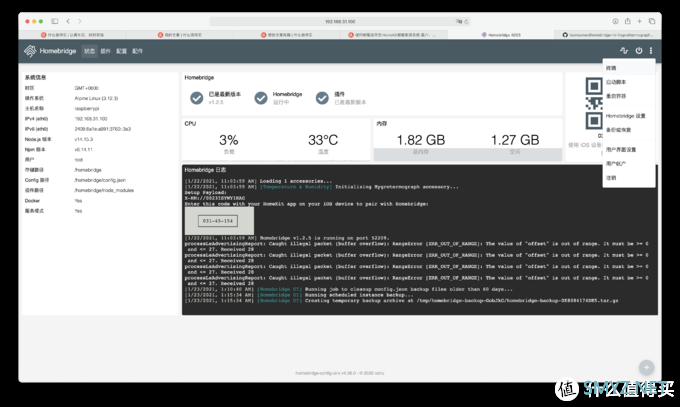Click the 1.27 GB free memory value
The height and width of the screenshot is (407, 680).
click(515, 140)
